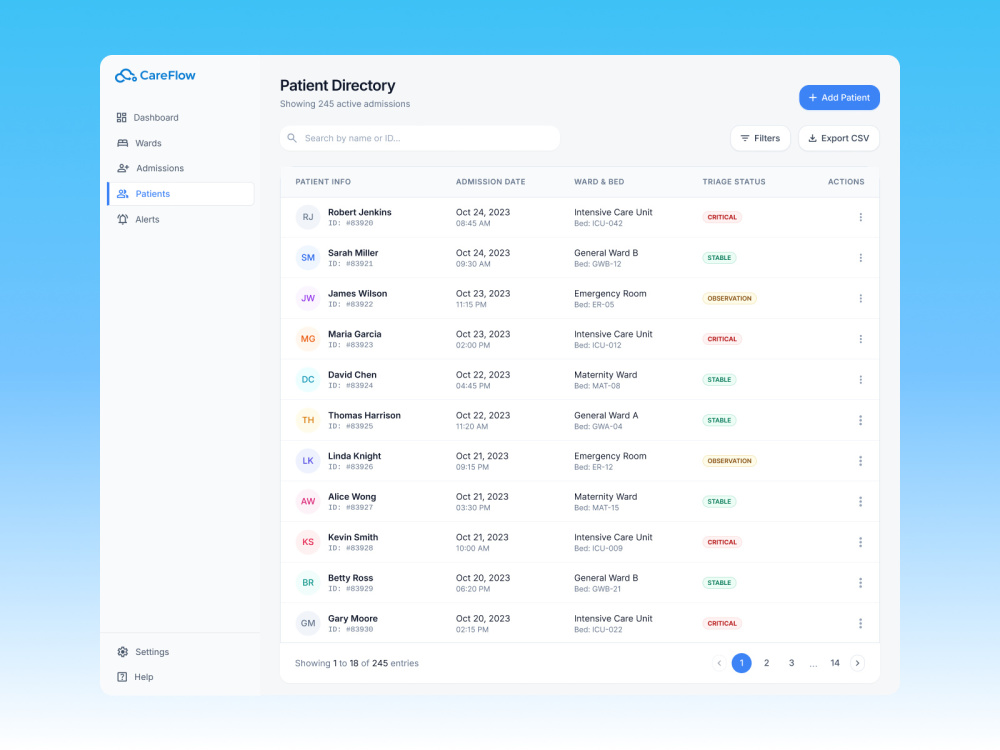Select Patients in the sidebar
1000x750 pixels.
181,194
